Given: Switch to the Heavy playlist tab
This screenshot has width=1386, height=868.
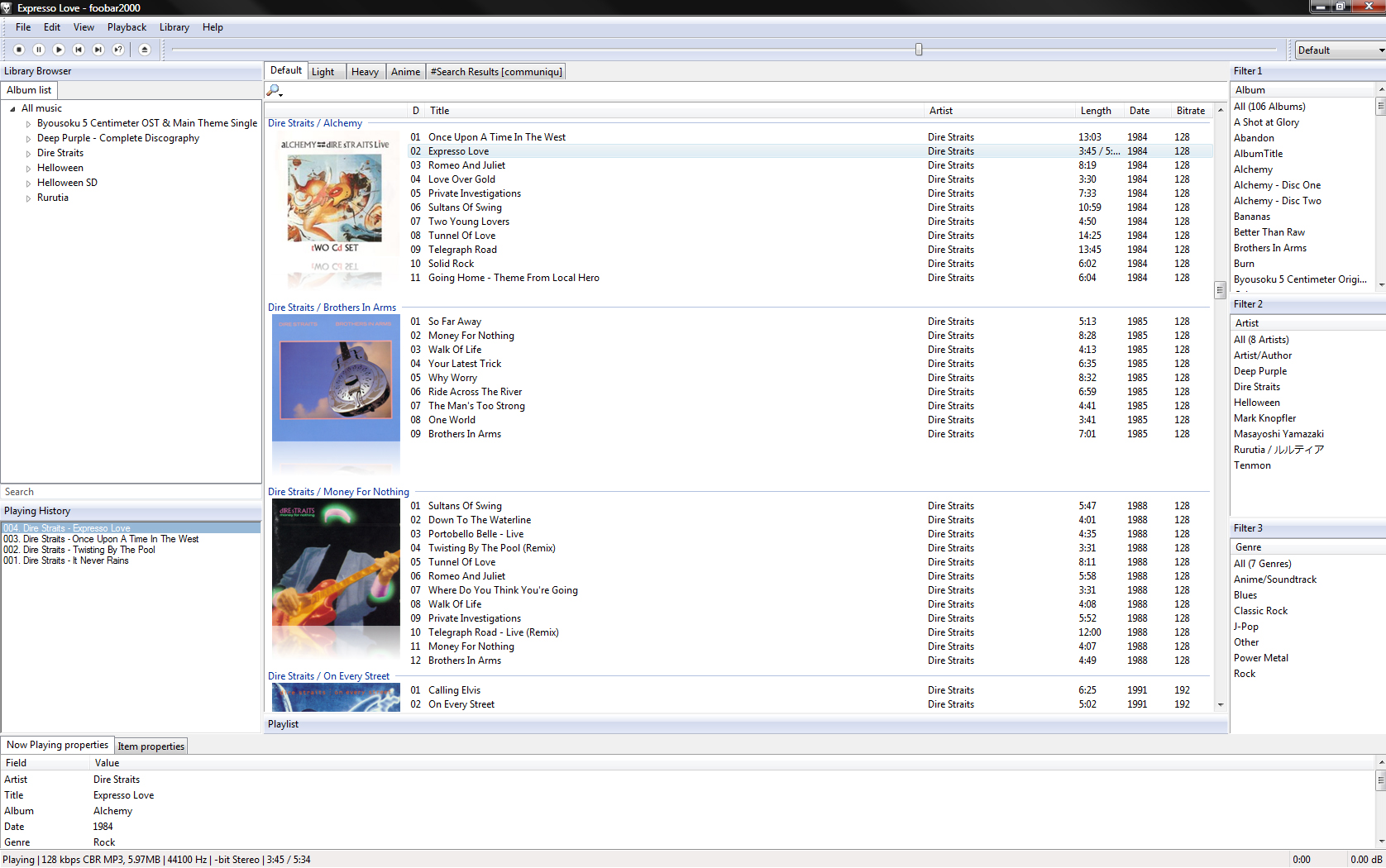Looking at the screenshot, I should point(365,72).
